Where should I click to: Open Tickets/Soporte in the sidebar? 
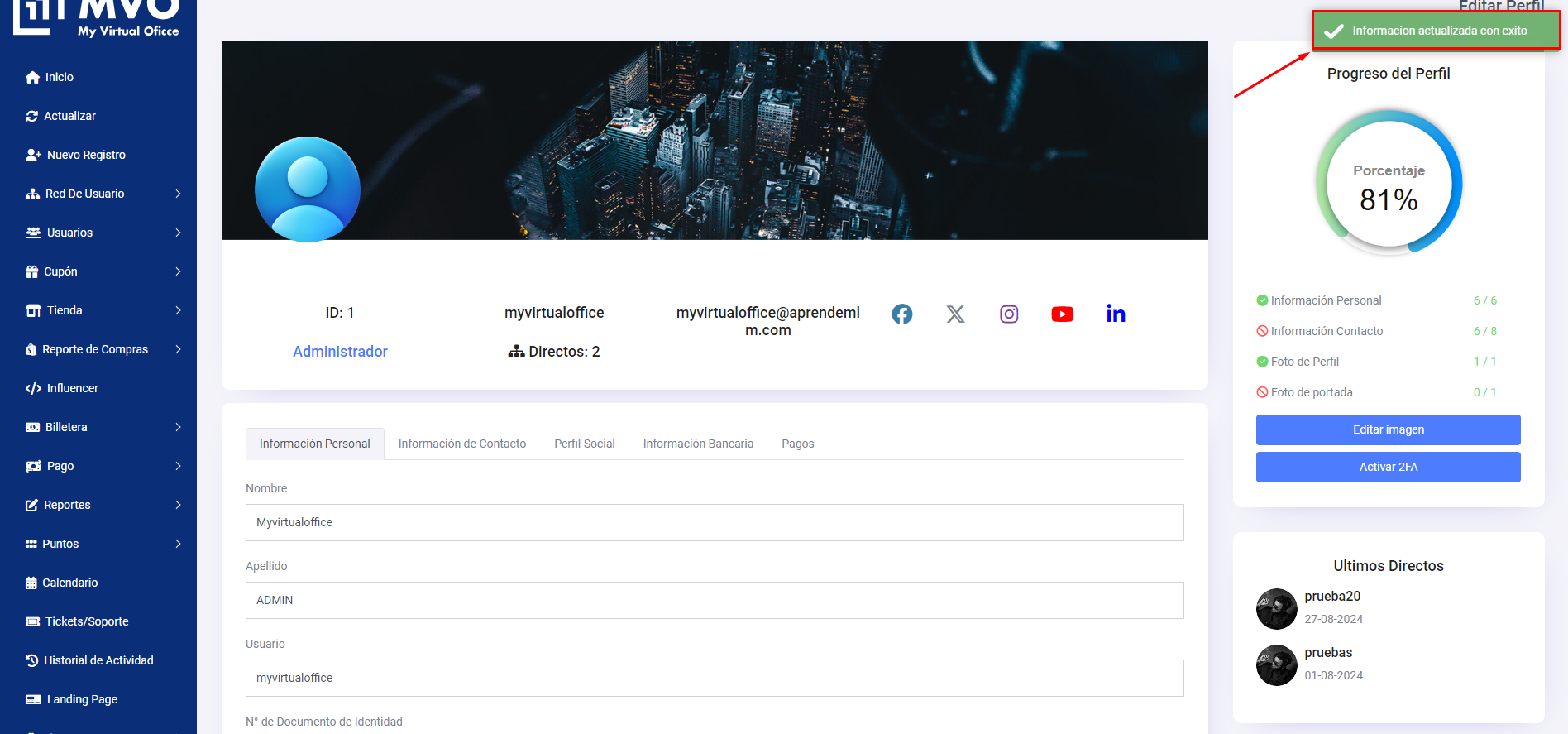pyautogui.click(x=86, y=621)
